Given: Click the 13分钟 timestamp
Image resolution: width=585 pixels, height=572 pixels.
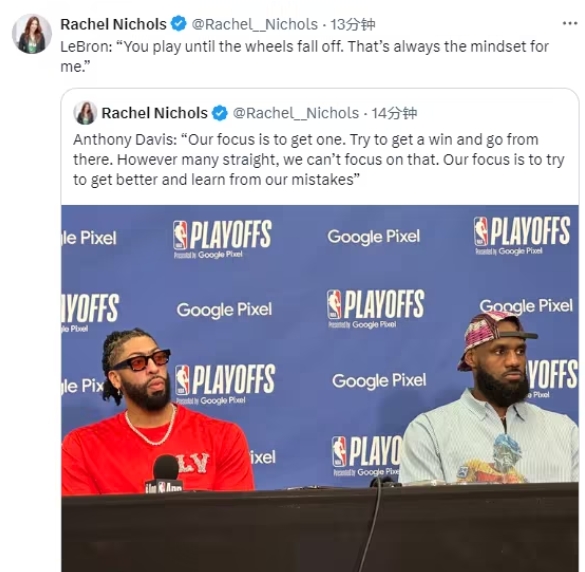Looking at the screenshot, I should [x=353, y=24].
